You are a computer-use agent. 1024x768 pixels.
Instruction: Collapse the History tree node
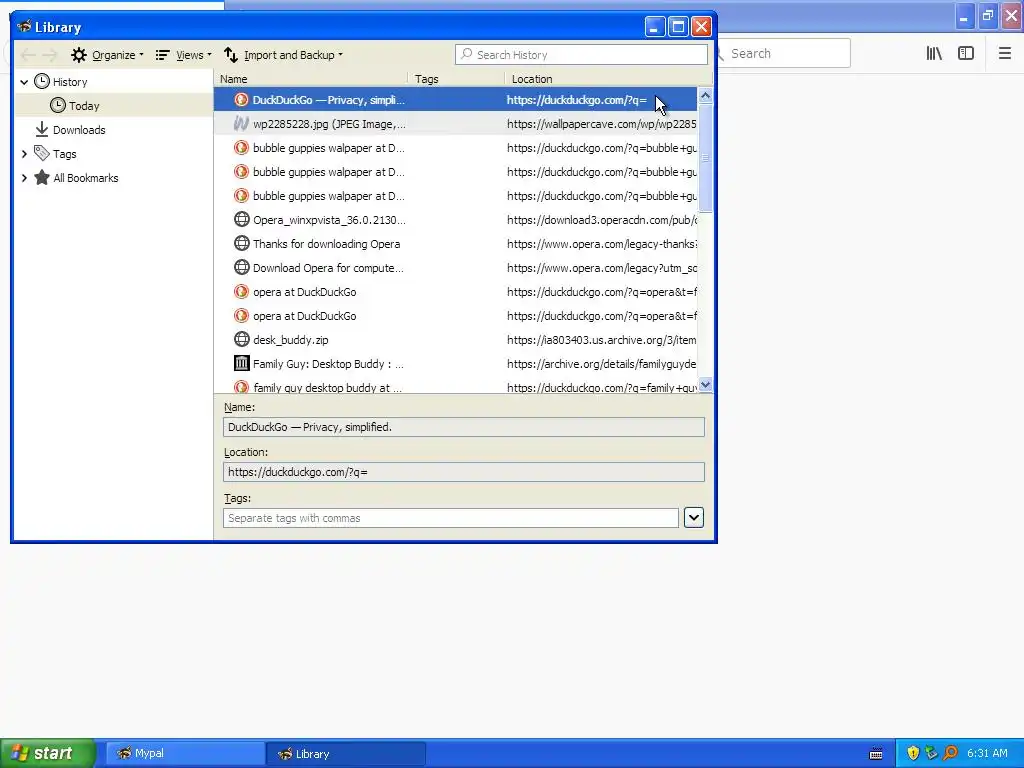(x=24, y=82)
